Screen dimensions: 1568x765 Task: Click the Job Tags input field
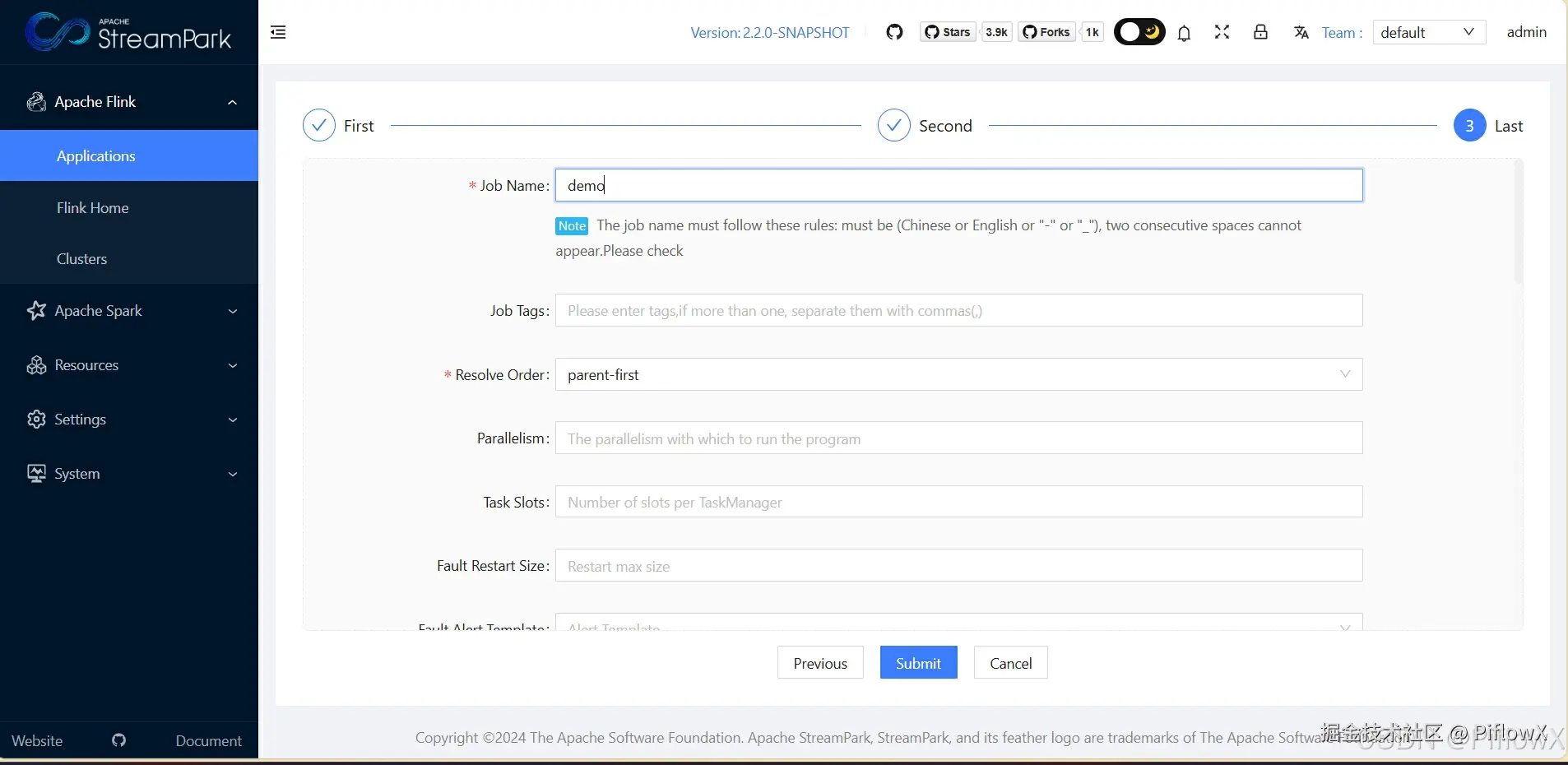(959, 310)
